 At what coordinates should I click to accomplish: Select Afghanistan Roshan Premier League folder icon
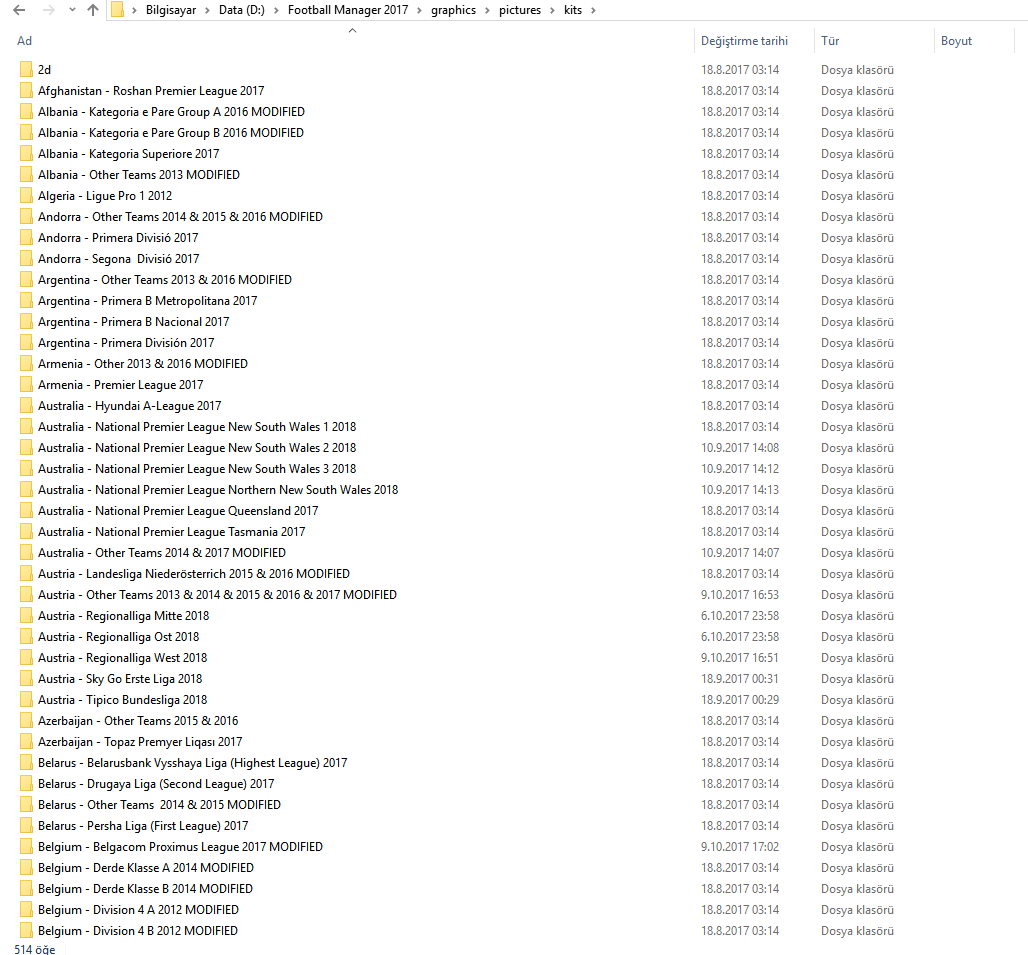(26, 90)
